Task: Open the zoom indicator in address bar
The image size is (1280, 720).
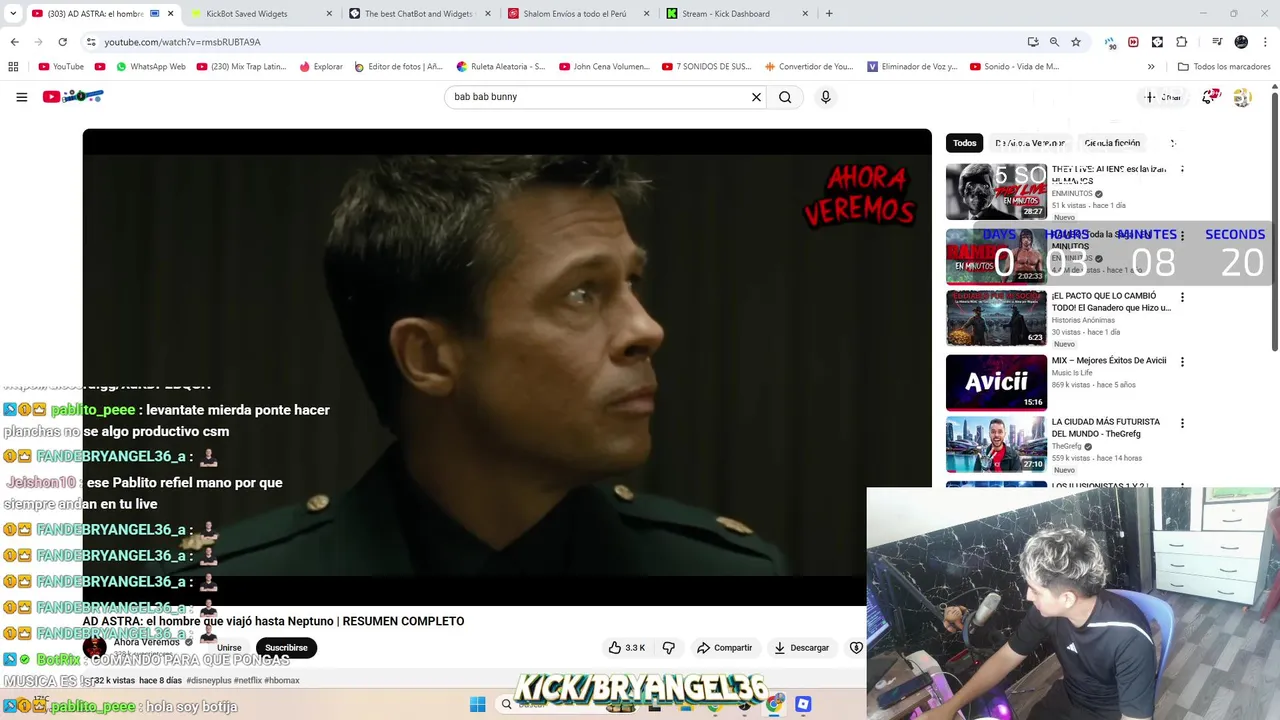Action: point(1054,42)
